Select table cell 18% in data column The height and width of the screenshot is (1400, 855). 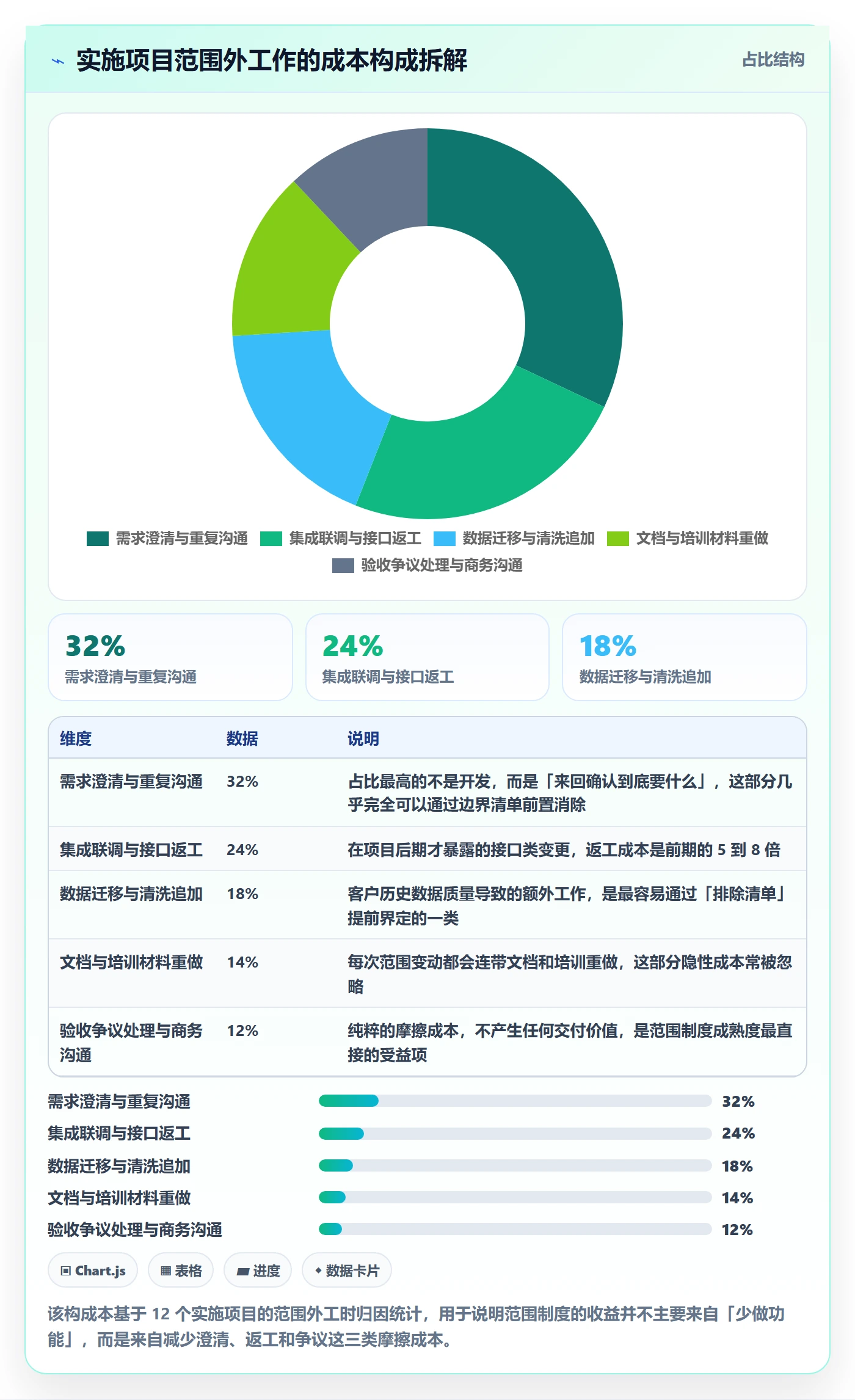(x=242, y=894)
